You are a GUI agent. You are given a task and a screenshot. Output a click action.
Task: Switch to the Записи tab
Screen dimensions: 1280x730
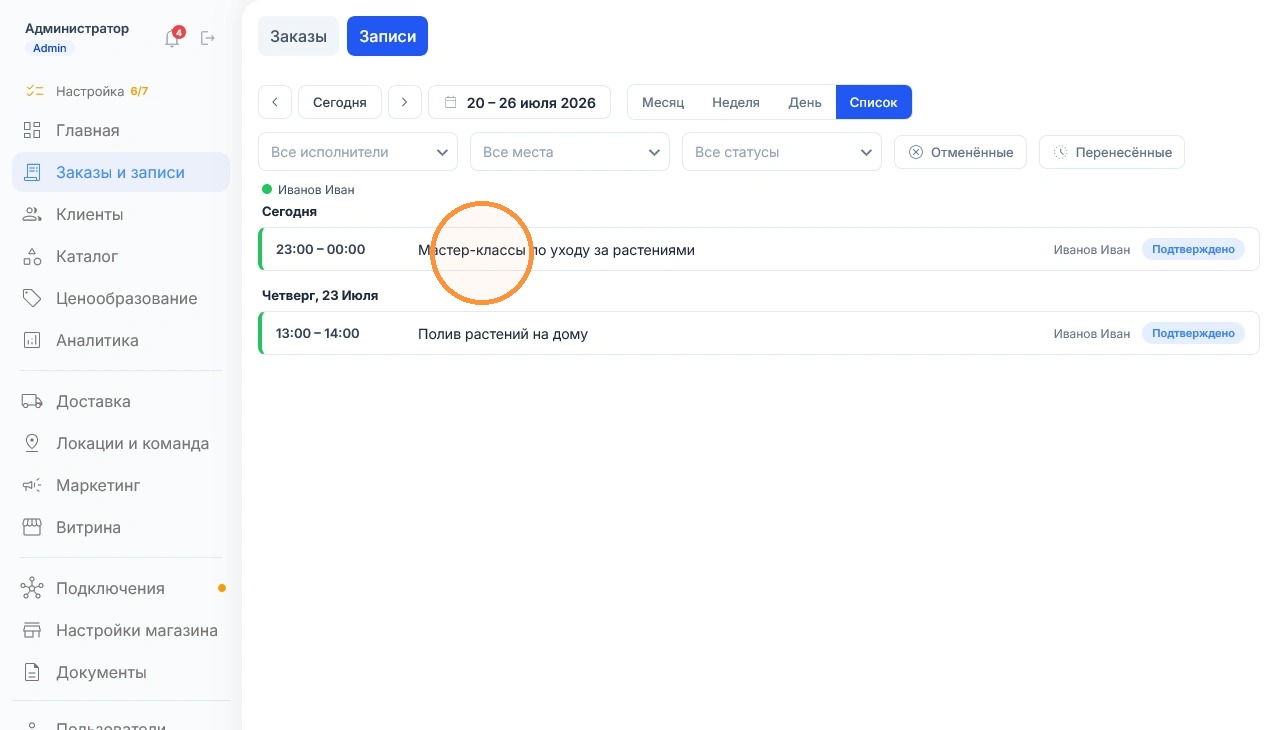pyautogui.click(x=387, y=36)
